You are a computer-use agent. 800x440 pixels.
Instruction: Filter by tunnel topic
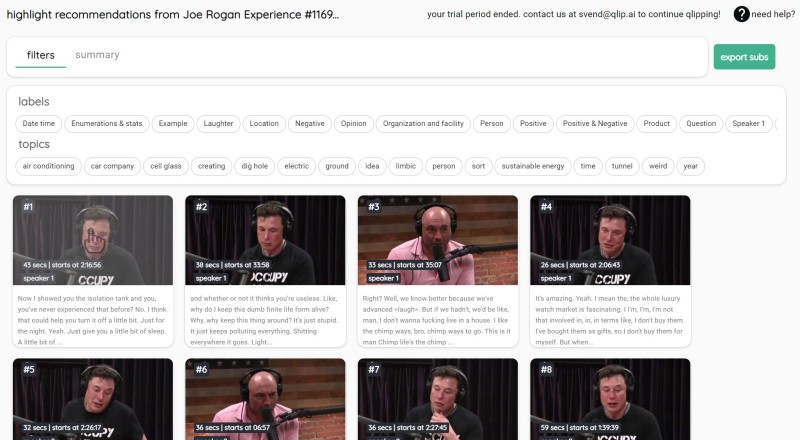tap(622, 166)
